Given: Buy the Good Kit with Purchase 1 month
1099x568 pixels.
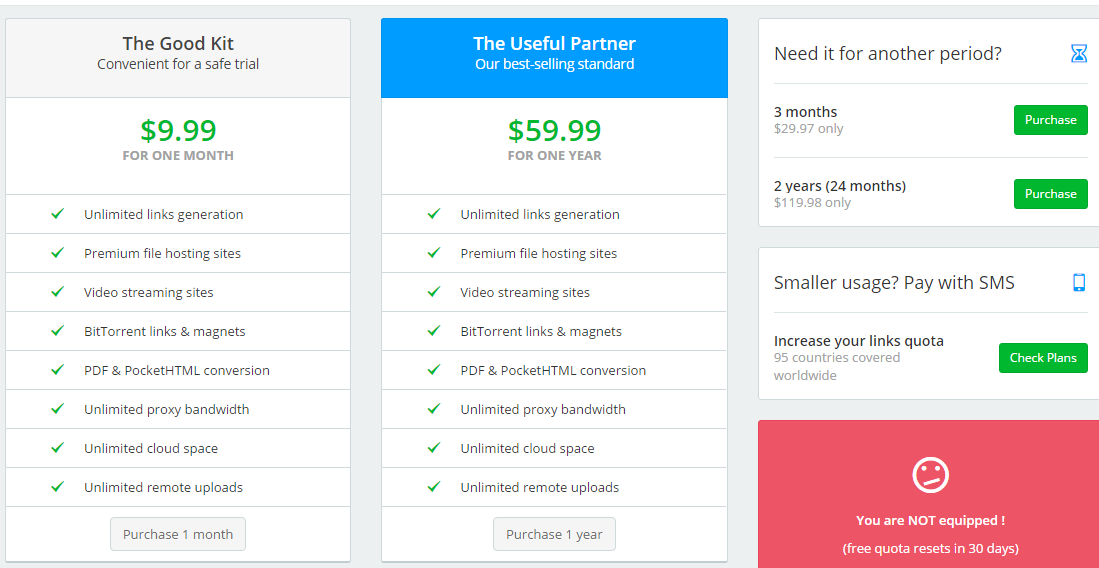Looking at the screenshot, I should pyautogui.click(x=178, y=534).
